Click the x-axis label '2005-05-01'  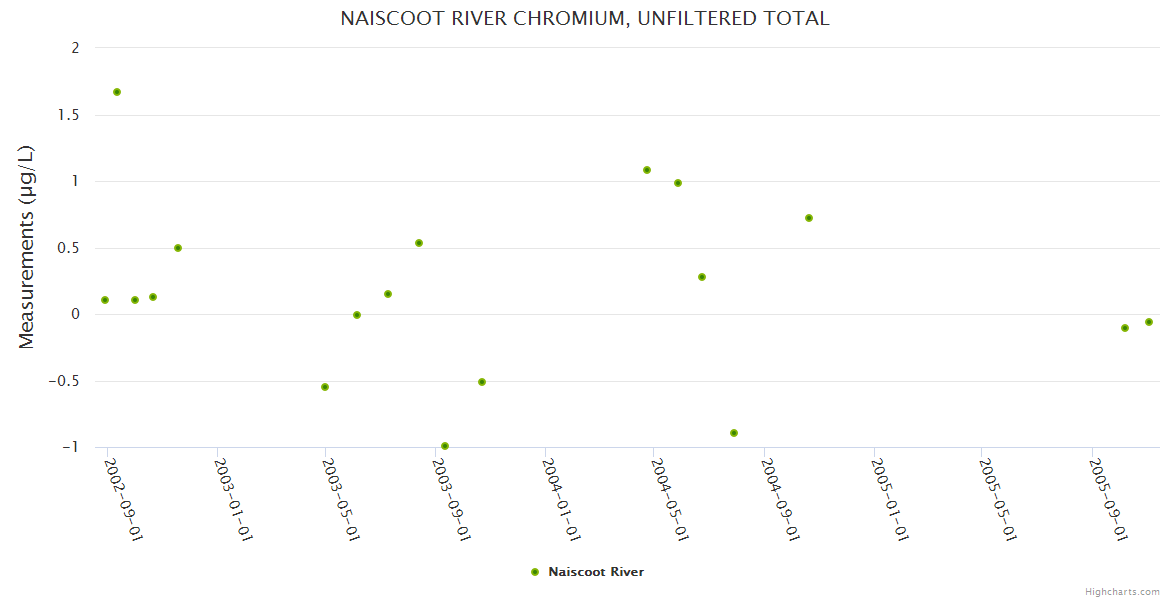point(997,499)
